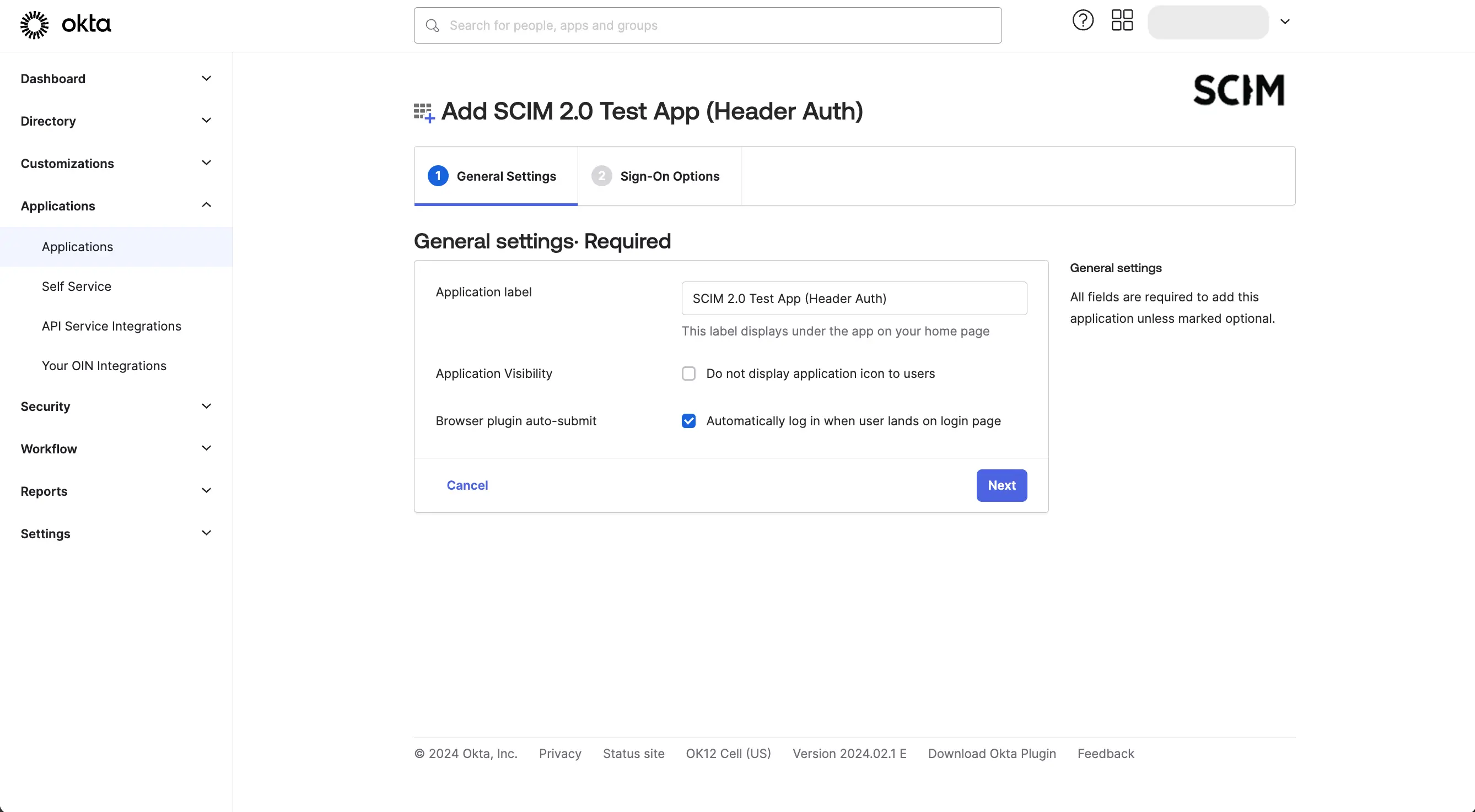
Task: Open the help question-mark icon
Action: click(1082, 20)
